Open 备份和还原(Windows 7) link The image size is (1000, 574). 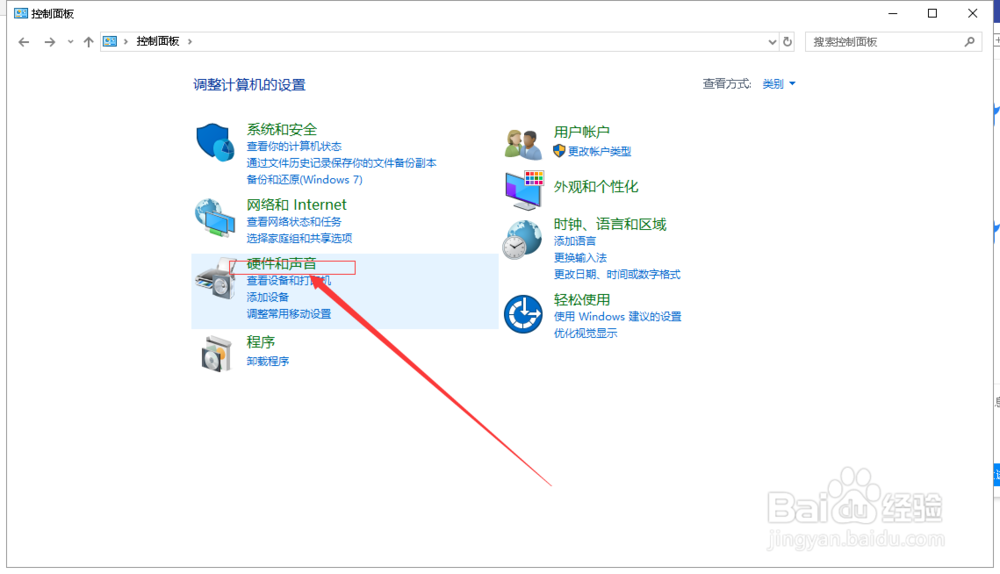pos(304,180)
